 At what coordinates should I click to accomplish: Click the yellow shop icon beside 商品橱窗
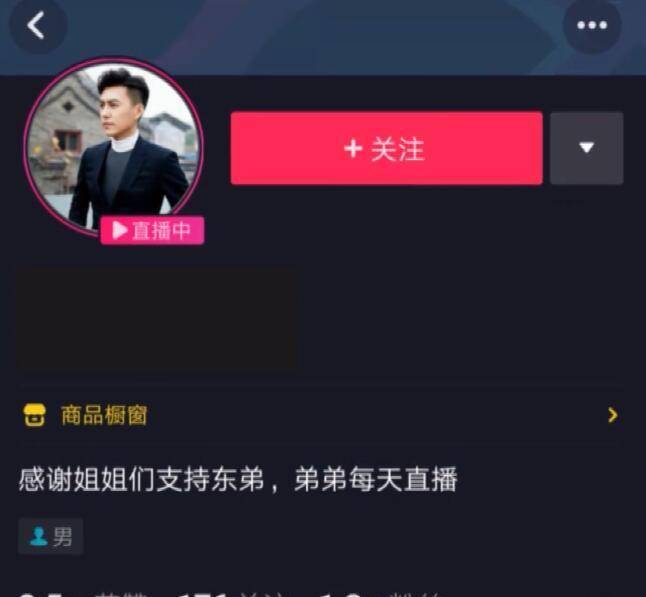(35, 414)
